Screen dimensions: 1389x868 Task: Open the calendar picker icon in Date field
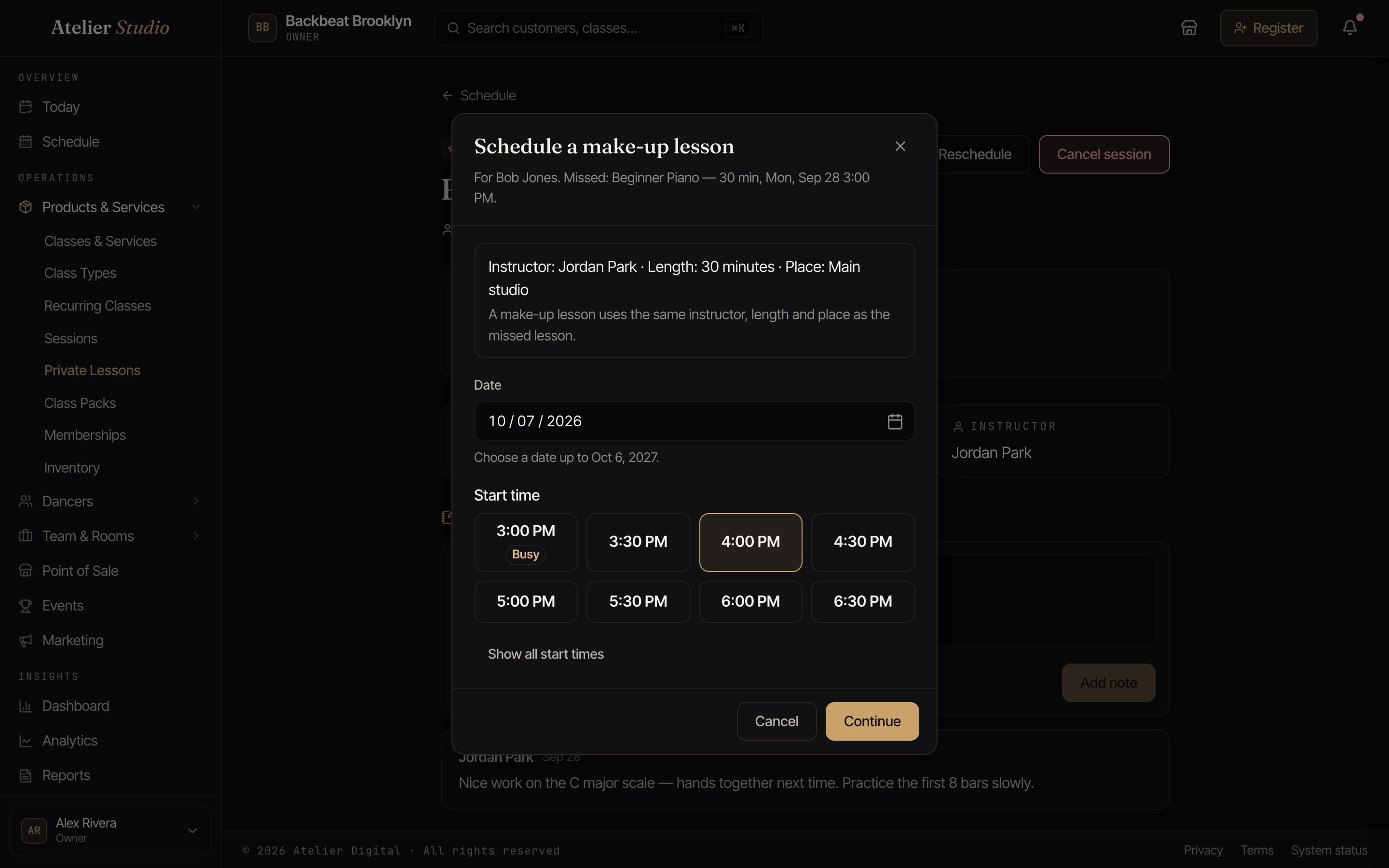coord(895,421)
